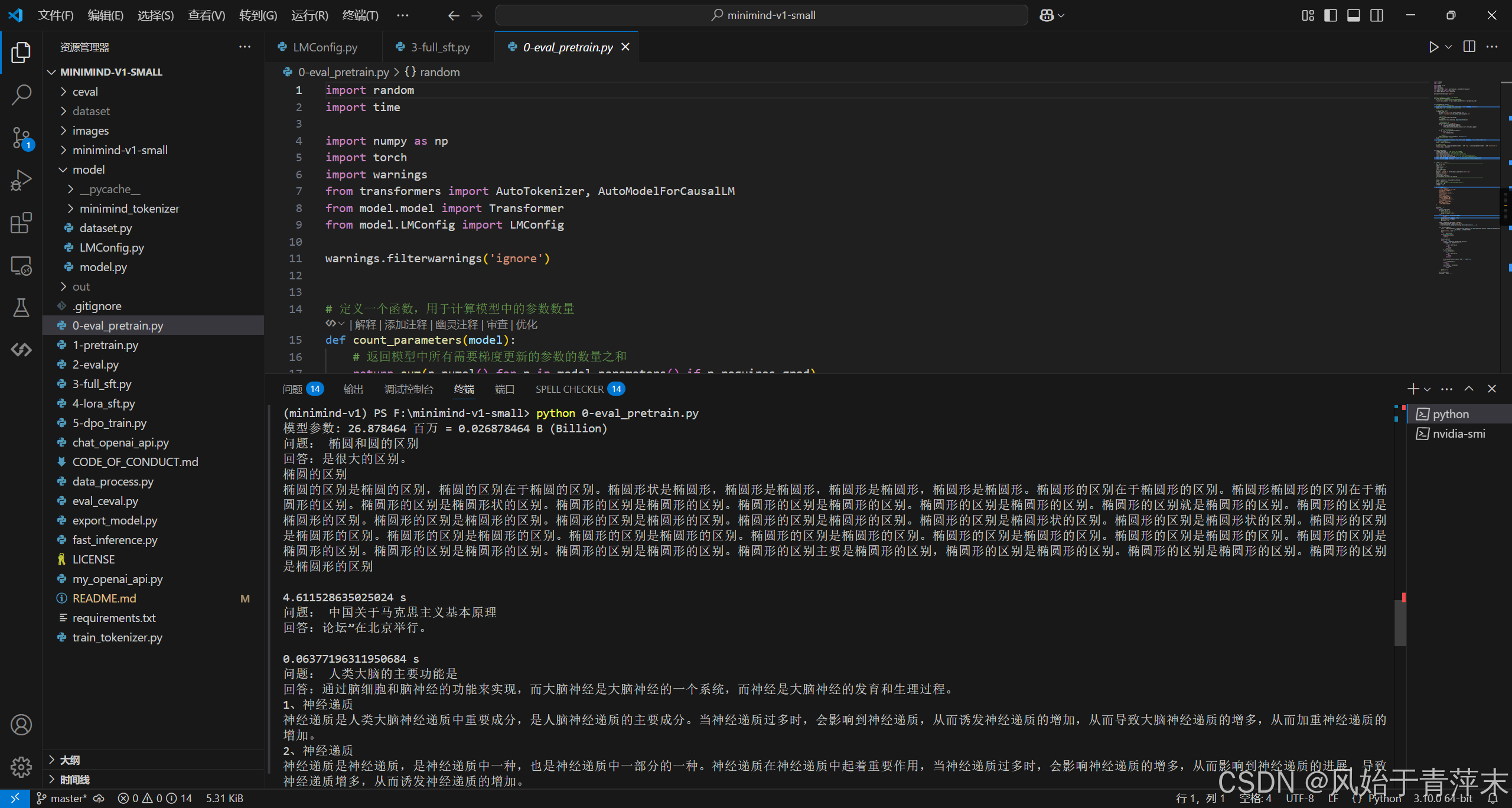This screenshot has height=808, width=1512.
Task: Click 解释 code lens action
Action: (x=366, y=325)
